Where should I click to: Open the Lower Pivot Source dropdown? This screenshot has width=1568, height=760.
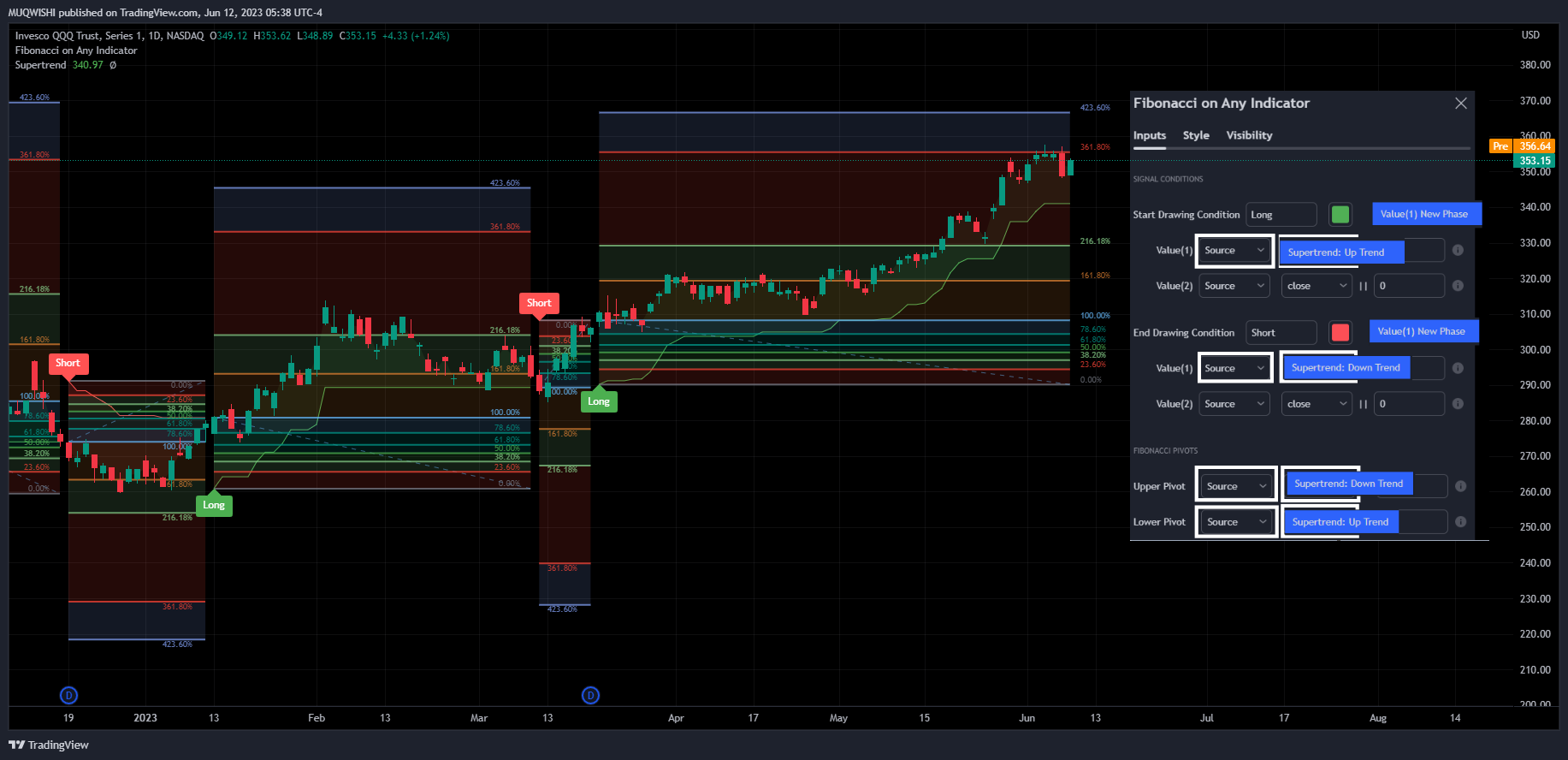[1237, 522]
